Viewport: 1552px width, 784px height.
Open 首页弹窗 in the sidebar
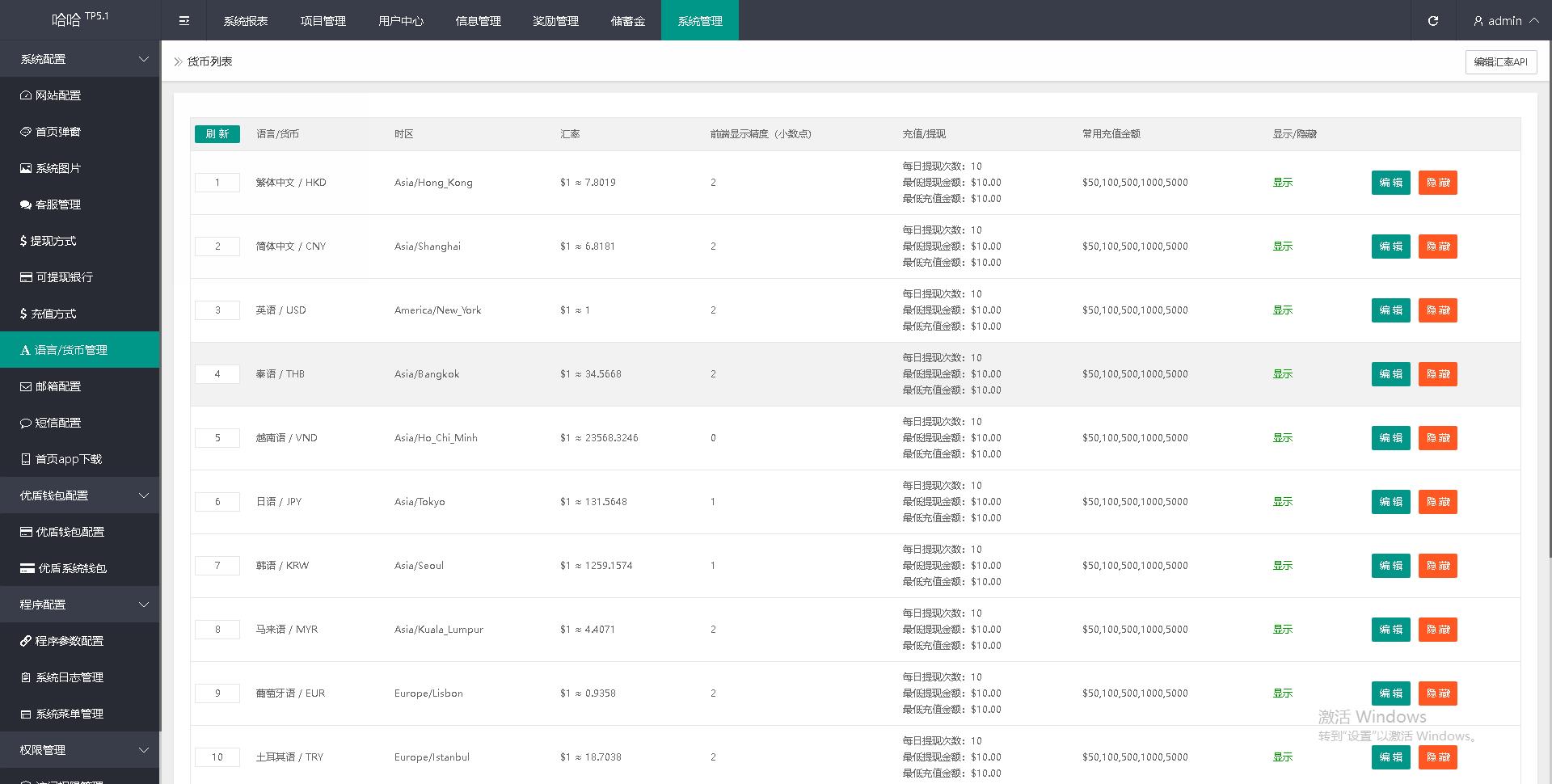58,132
